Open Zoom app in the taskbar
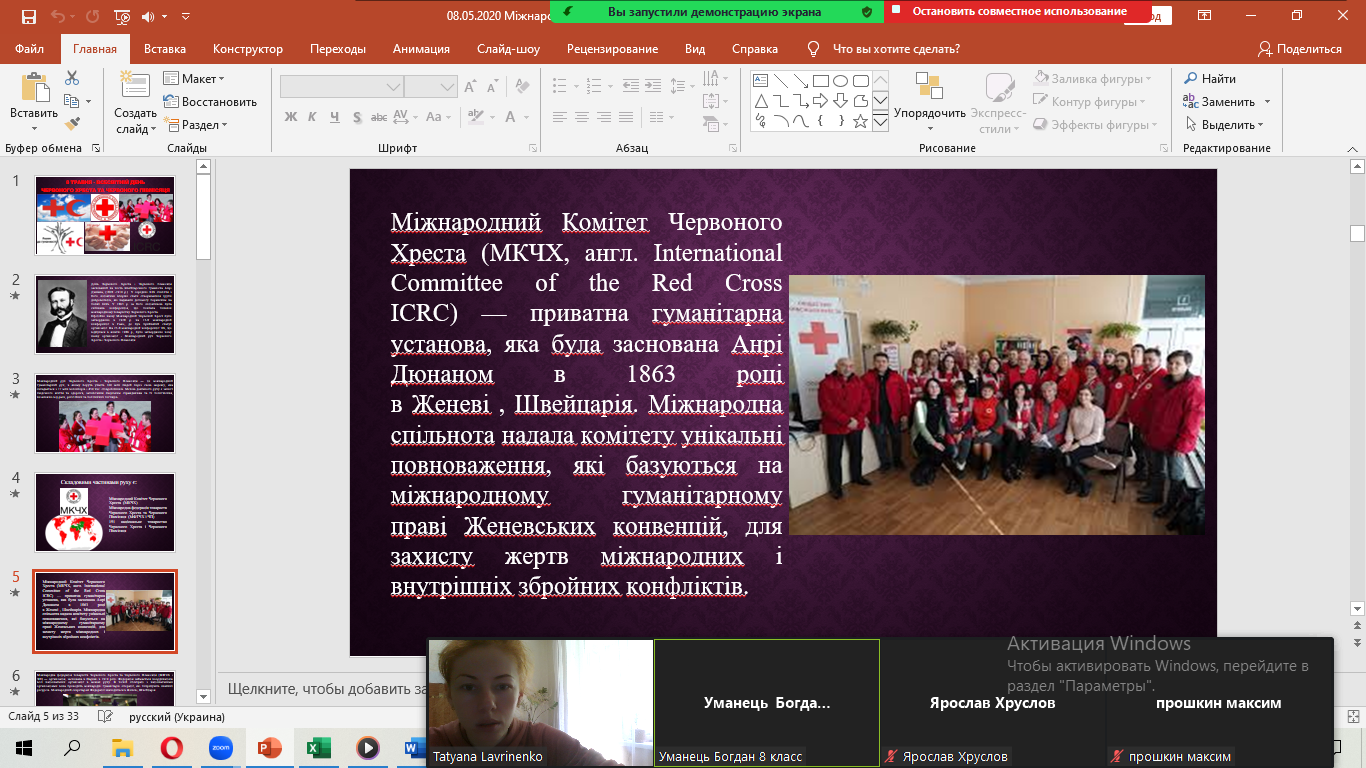Image resolution: width=1366 pixels, height=768 pixels. pyautogui.click(x=221, y=747)
